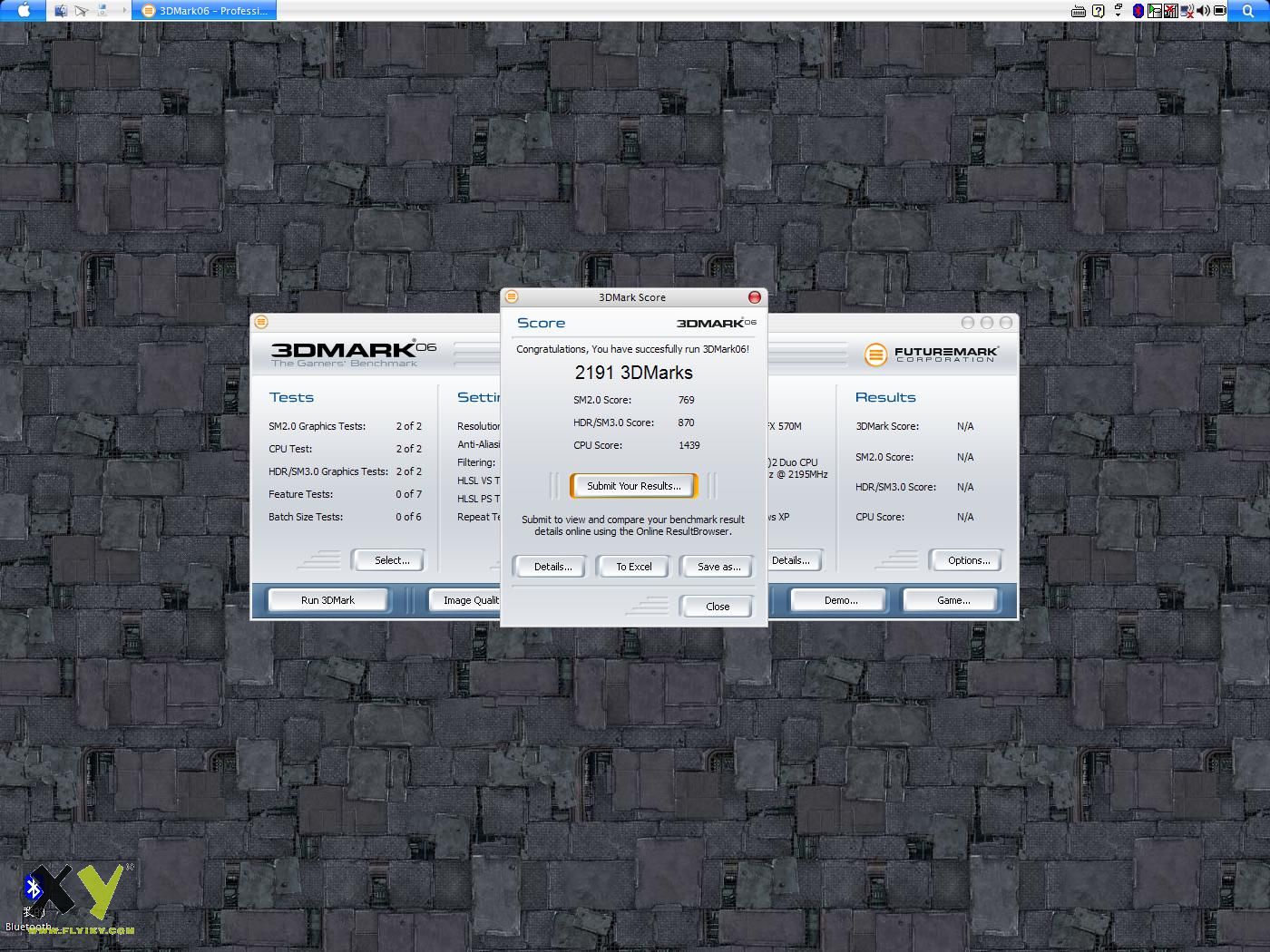
Task: Click CPU Score value 1439
Action: click(x=689, y=445)
